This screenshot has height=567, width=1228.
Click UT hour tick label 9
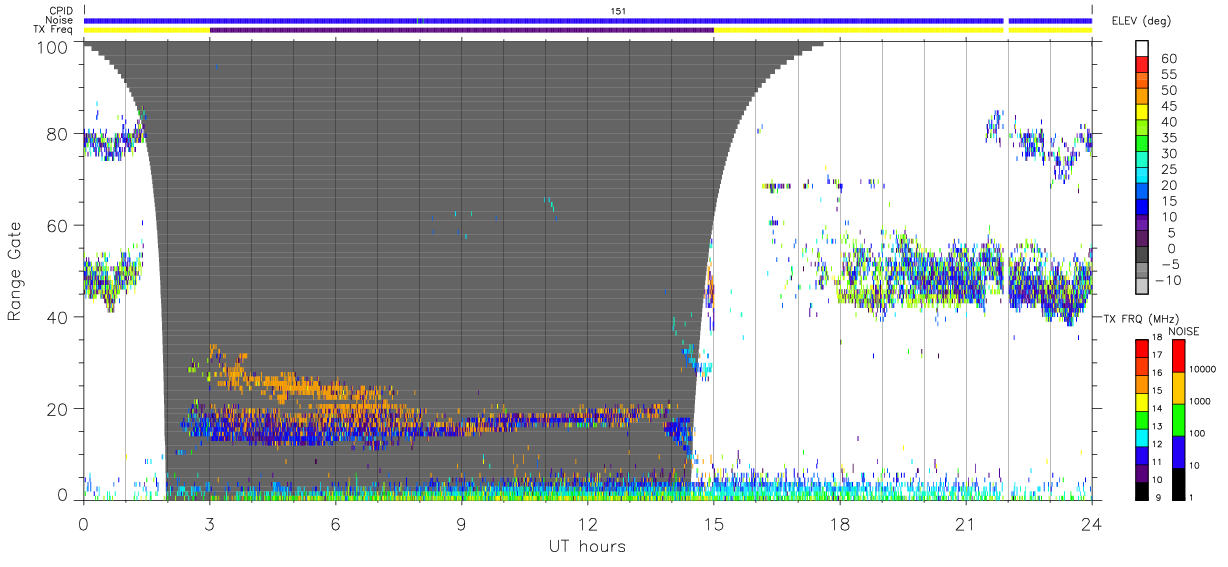tap(462, 522)
